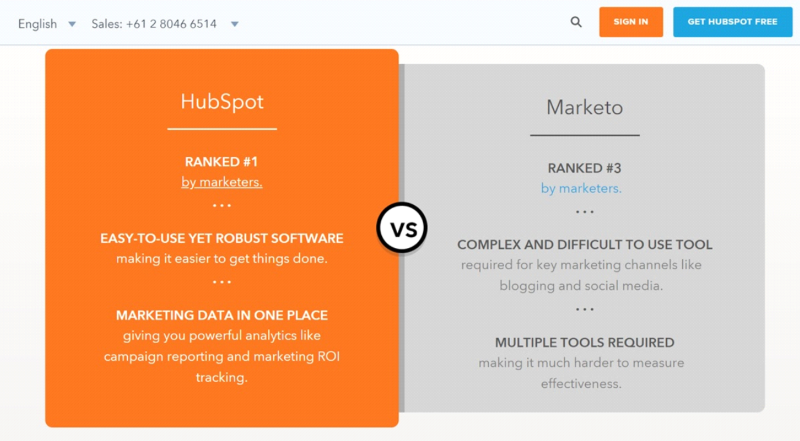
Task: Click the GET HUBSPOT FREE button
Action: [733, 22]
